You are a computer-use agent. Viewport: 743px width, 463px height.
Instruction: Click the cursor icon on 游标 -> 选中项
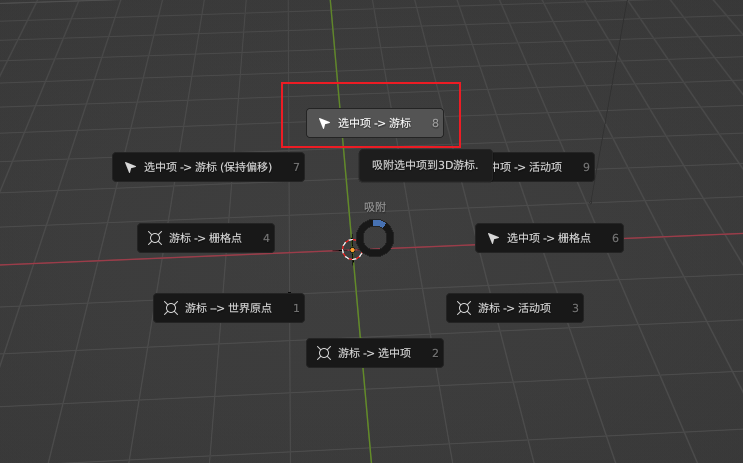324,353
